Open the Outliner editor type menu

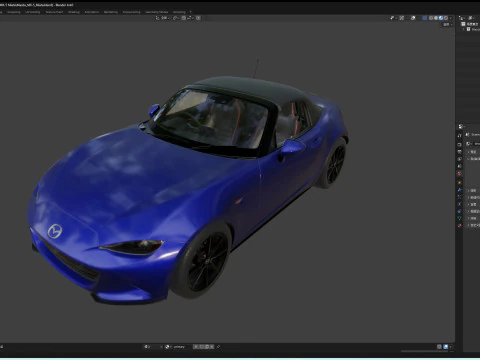coord(462,18)
